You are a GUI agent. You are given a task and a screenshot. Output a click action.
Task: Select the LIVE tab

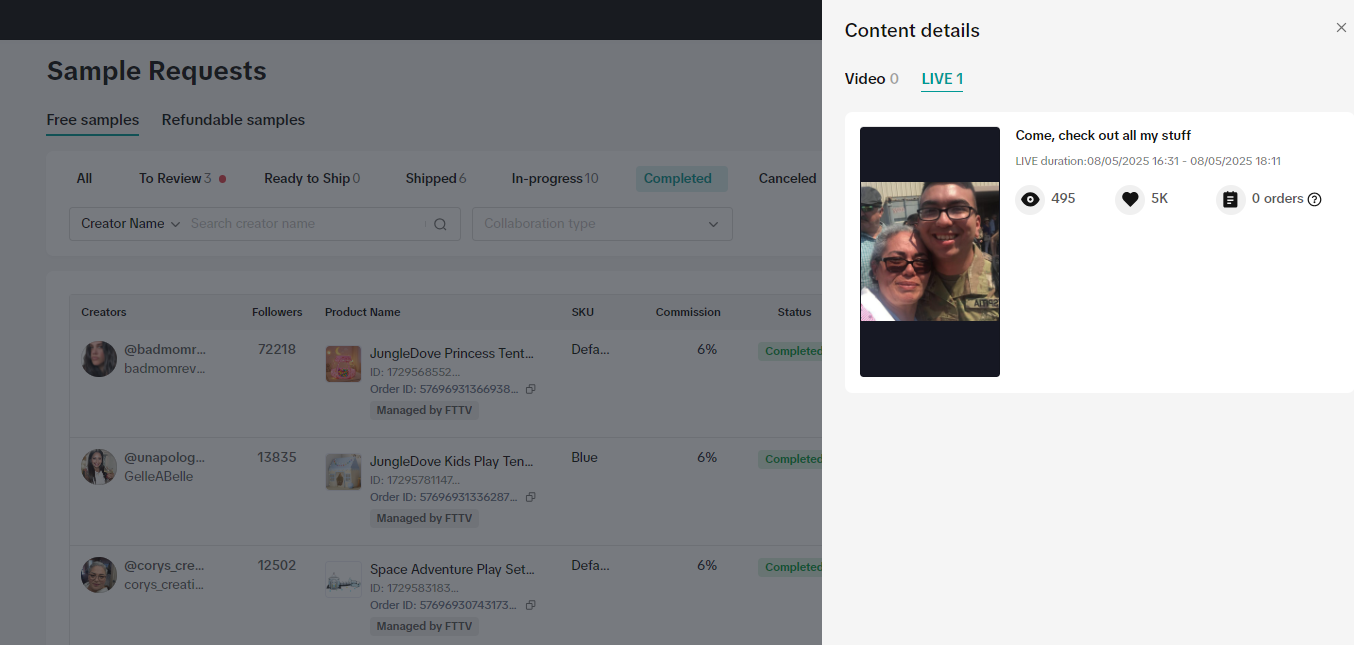tap(942, 79)
